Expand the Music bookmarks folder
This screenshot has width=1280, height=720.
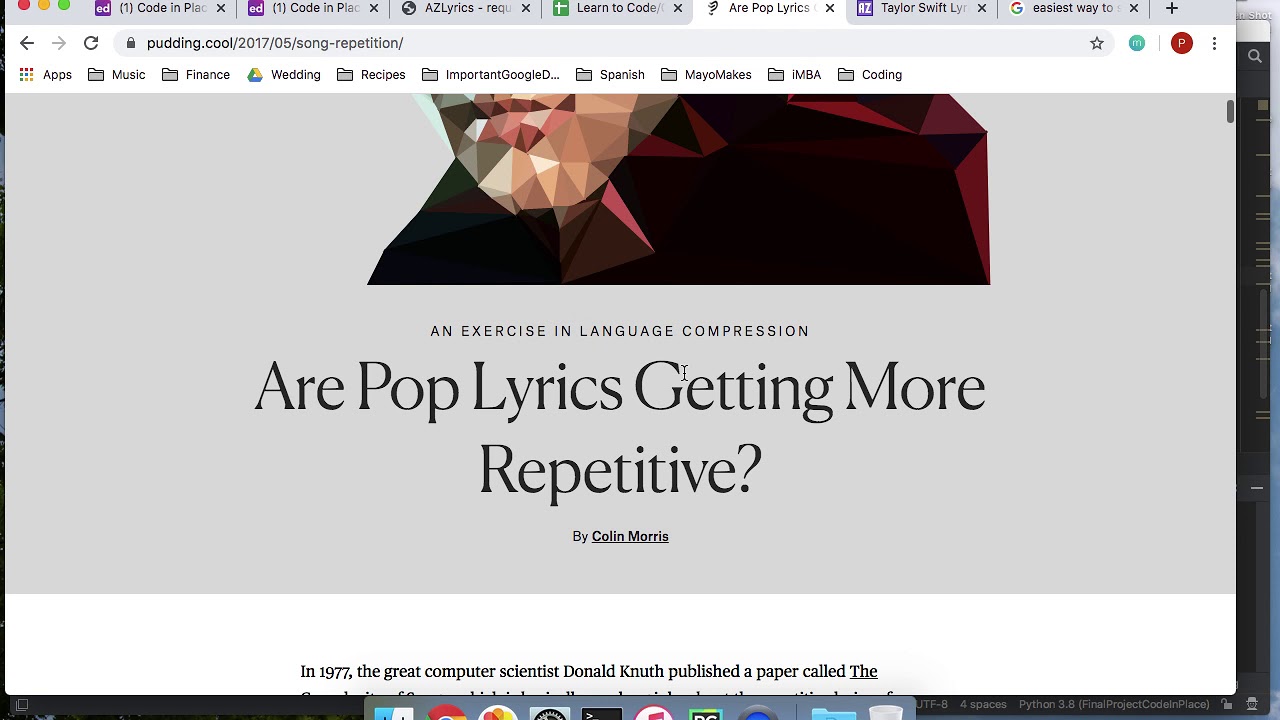click(x=116, y=75)
